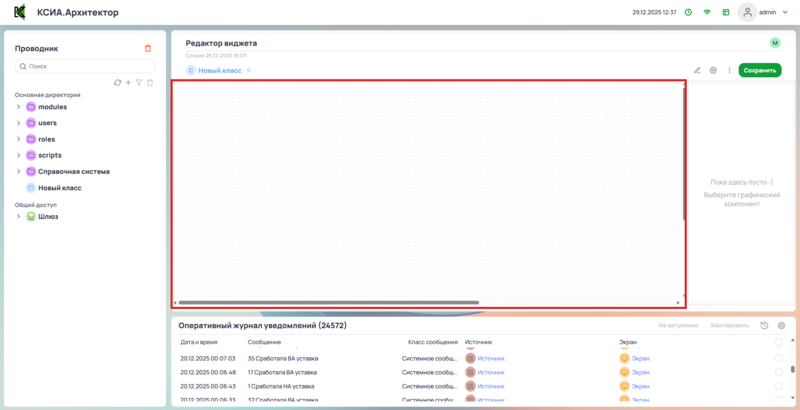This screenshot has width=800, height=410.
Task: Click the green clock icon in top bar
Action: tap(688, 12)
